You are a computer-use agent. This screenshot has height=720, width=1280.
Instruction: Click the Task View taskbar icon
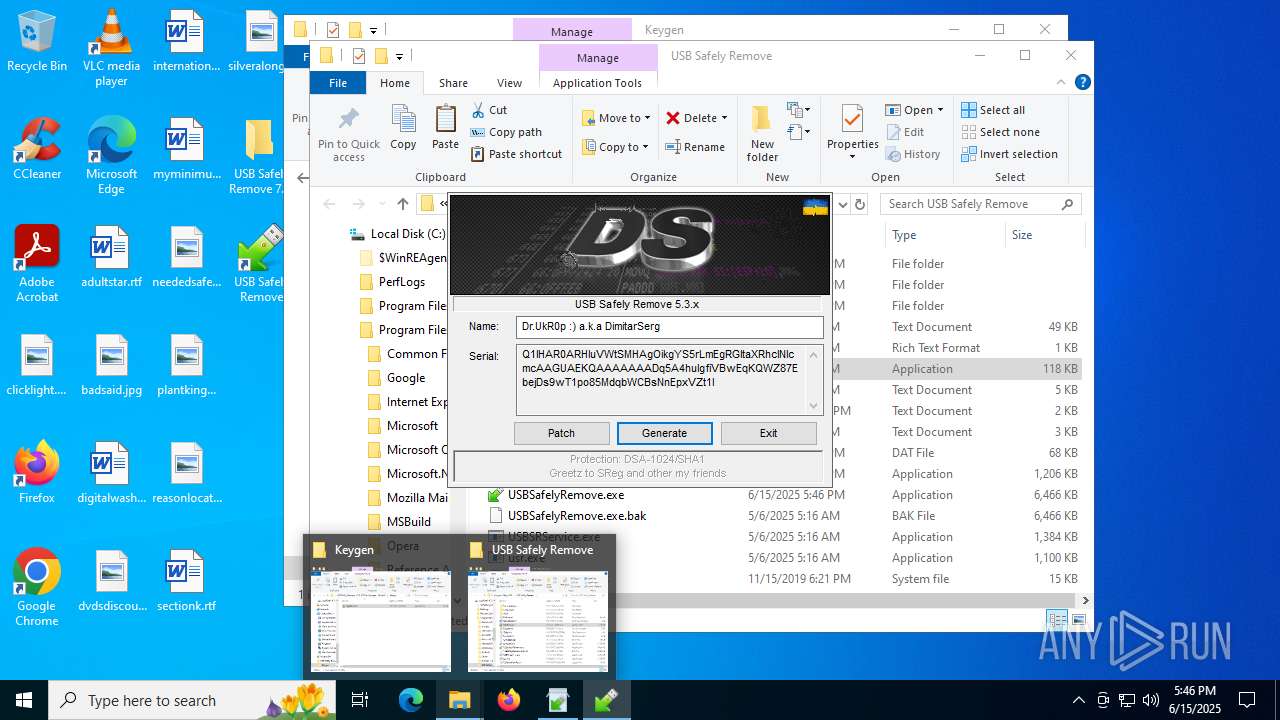point(360,700)
